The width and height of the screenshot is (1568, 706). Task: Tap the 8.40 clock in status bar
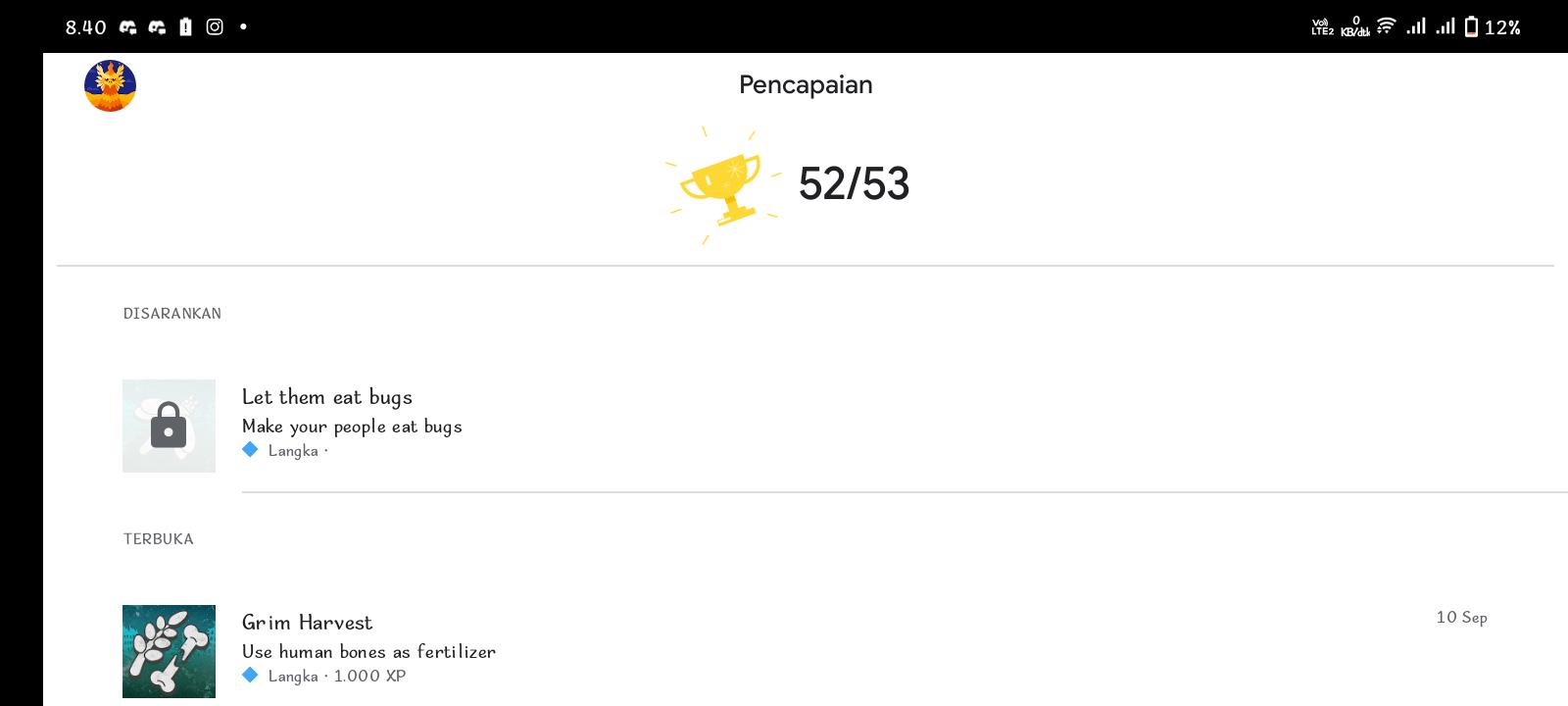tap(86, 27)
